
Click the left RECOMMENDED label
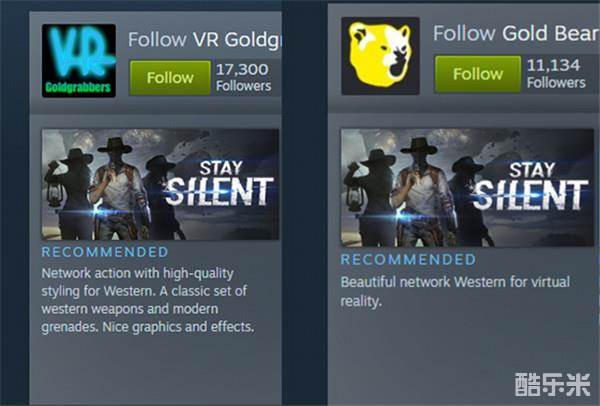click(x=105, y=252)
